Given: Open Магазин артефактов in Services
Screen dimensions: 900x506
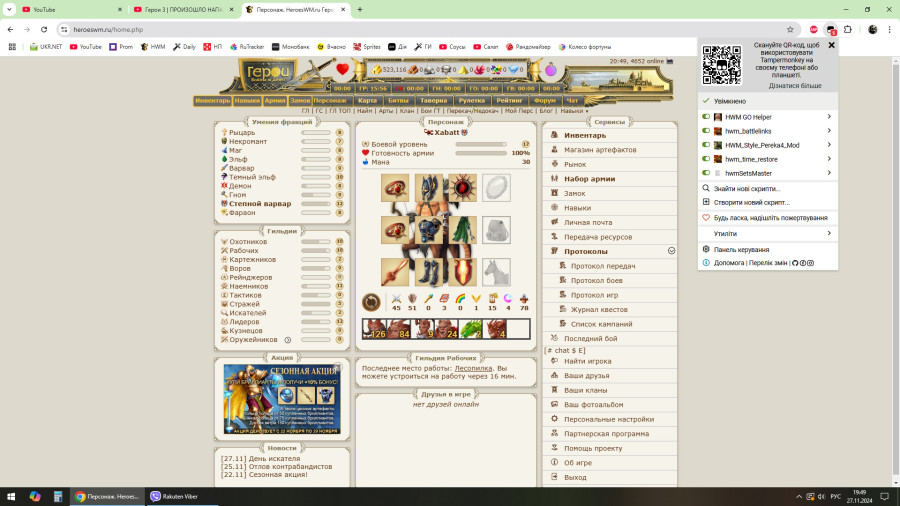Looking at the screenshot, I should point(600,150).
